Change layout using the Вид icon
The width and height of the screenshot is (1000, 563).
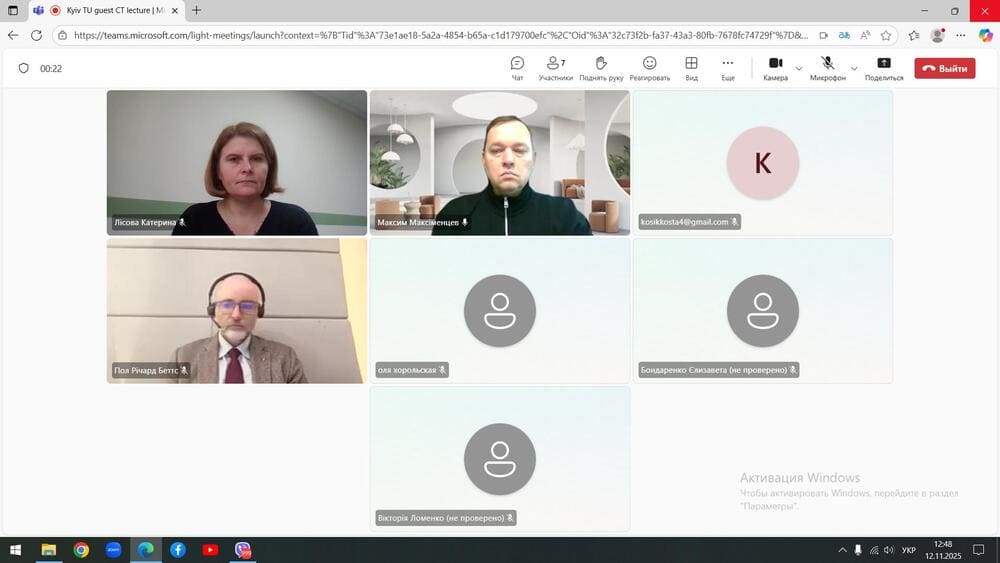pos(691,68)
